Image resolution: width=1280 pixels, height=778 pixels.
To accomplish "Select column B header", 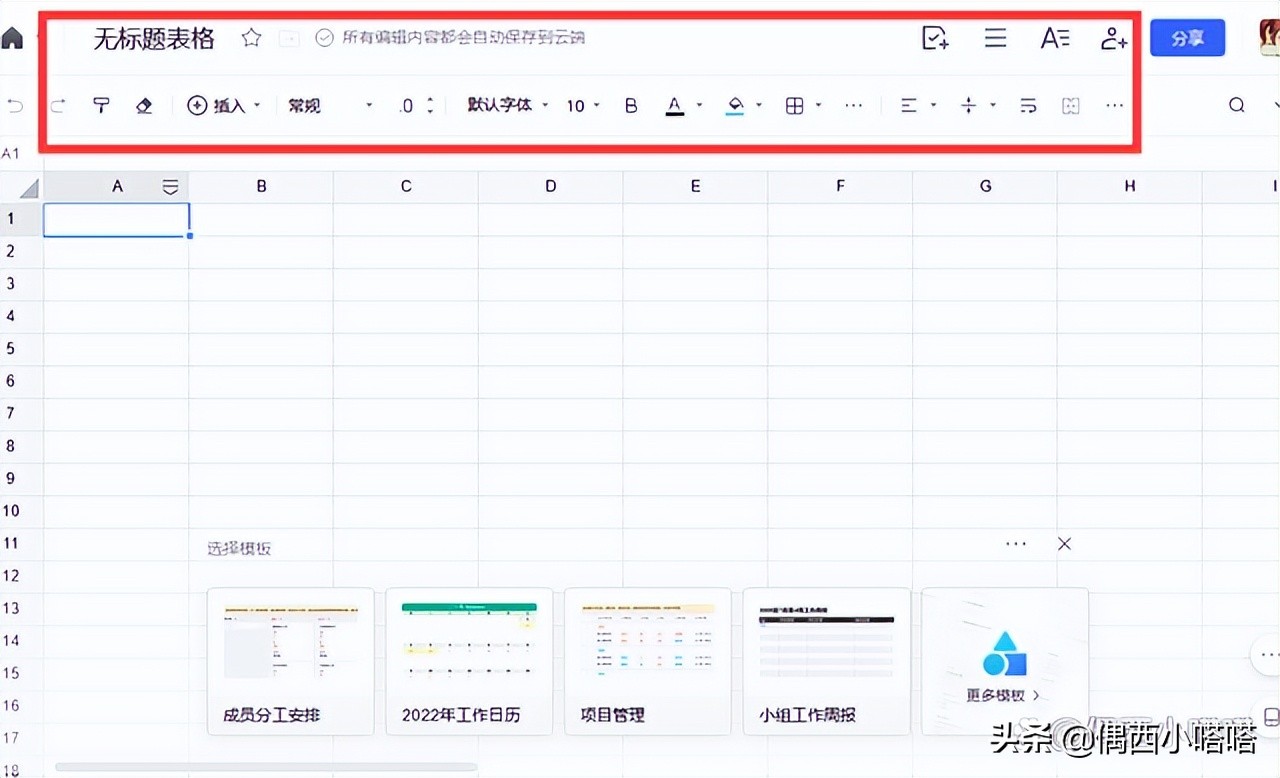I will point(261,187).
